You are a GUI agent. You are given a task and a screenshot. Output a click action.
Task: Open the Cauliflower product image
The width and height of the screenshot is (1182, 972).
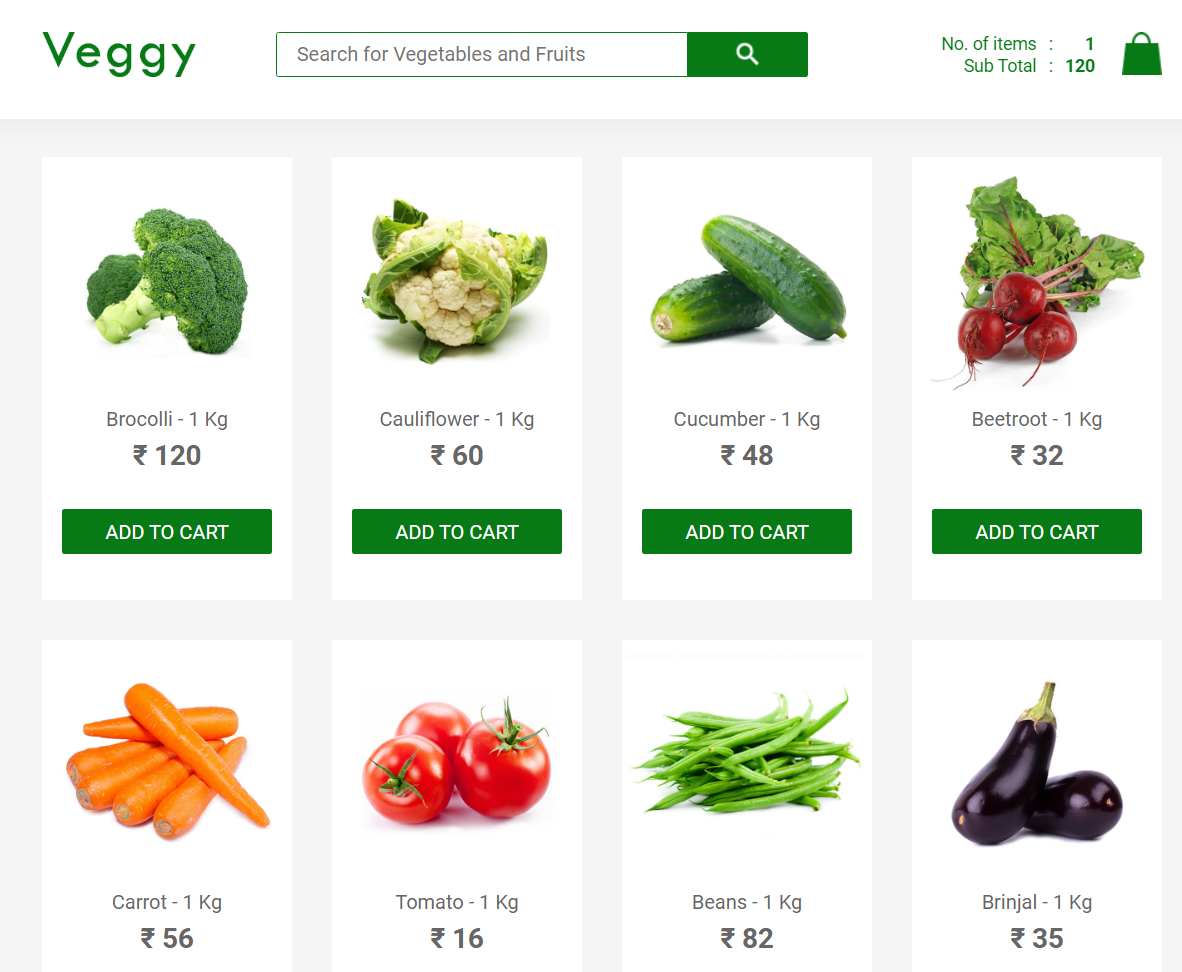(457, 281)
